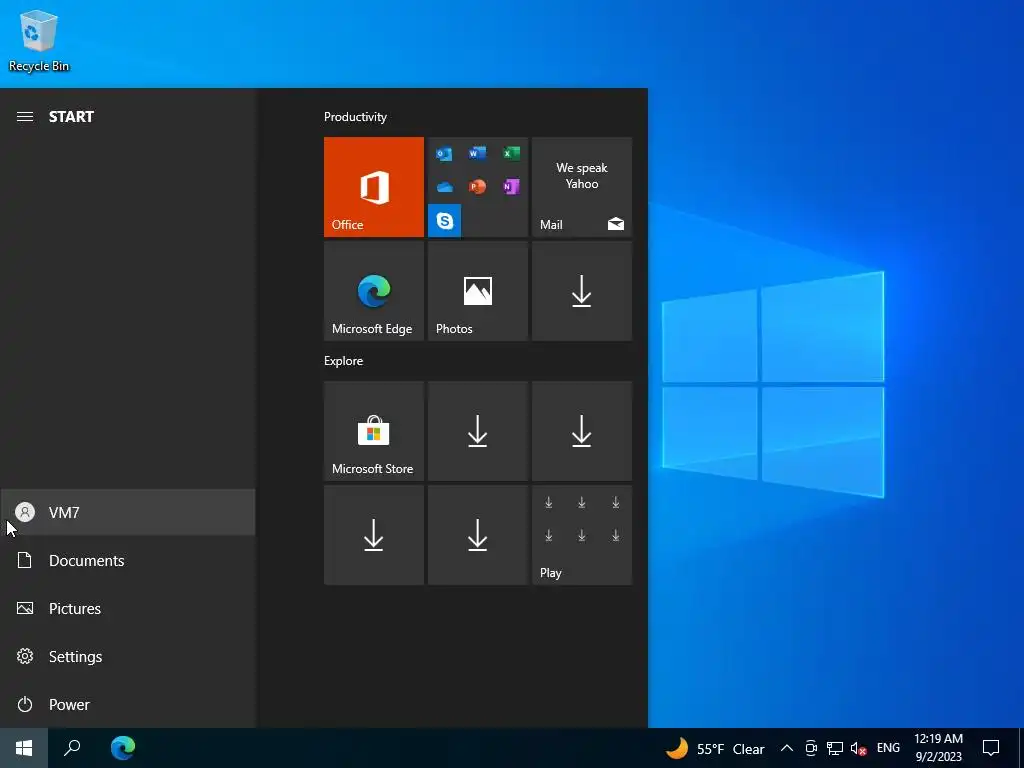Open Pictures from the Start sidebar

tap(128, 609)
